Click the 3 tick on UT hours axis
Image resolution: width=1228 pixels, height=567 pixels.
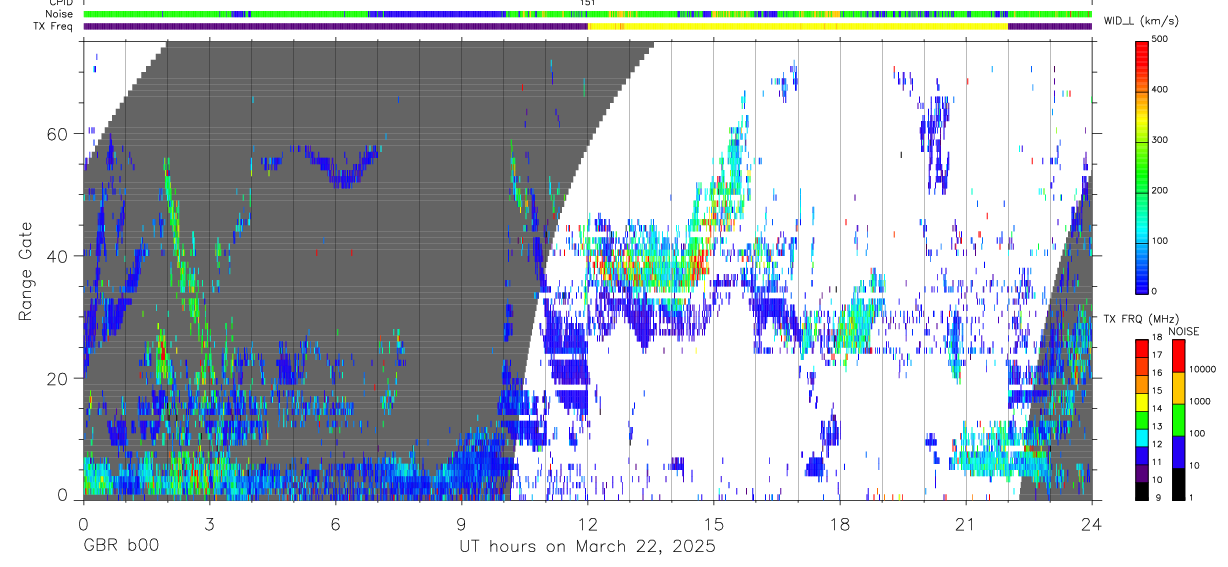(x=209, y=524)
